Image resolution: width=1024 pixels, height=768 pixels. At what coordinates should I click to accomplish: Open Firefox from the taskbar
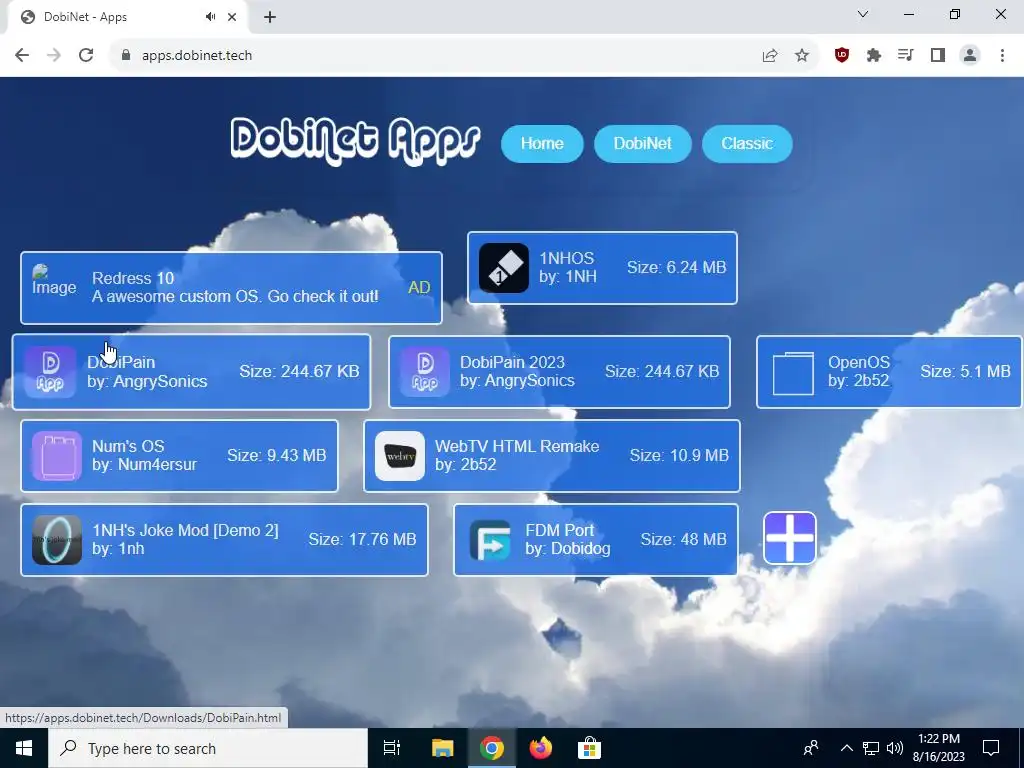(541, 748)
